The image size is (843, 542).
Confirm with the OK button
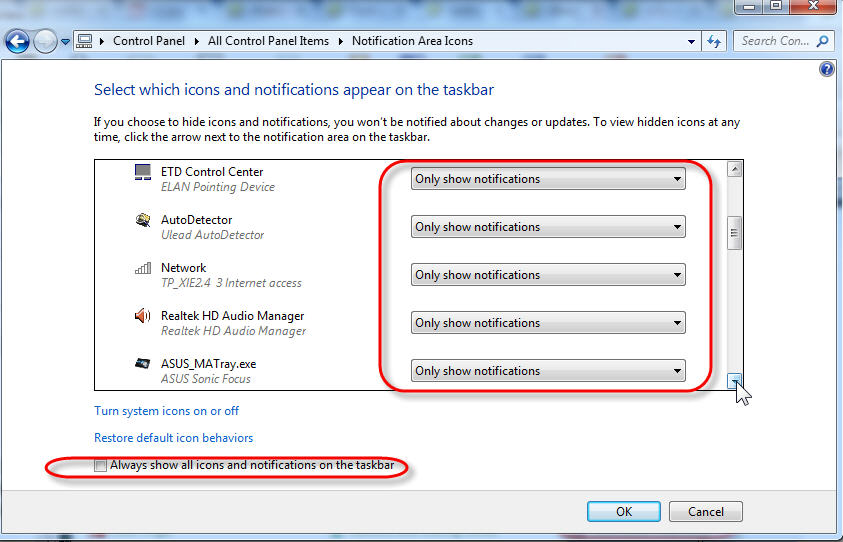[x=624, y=511]
